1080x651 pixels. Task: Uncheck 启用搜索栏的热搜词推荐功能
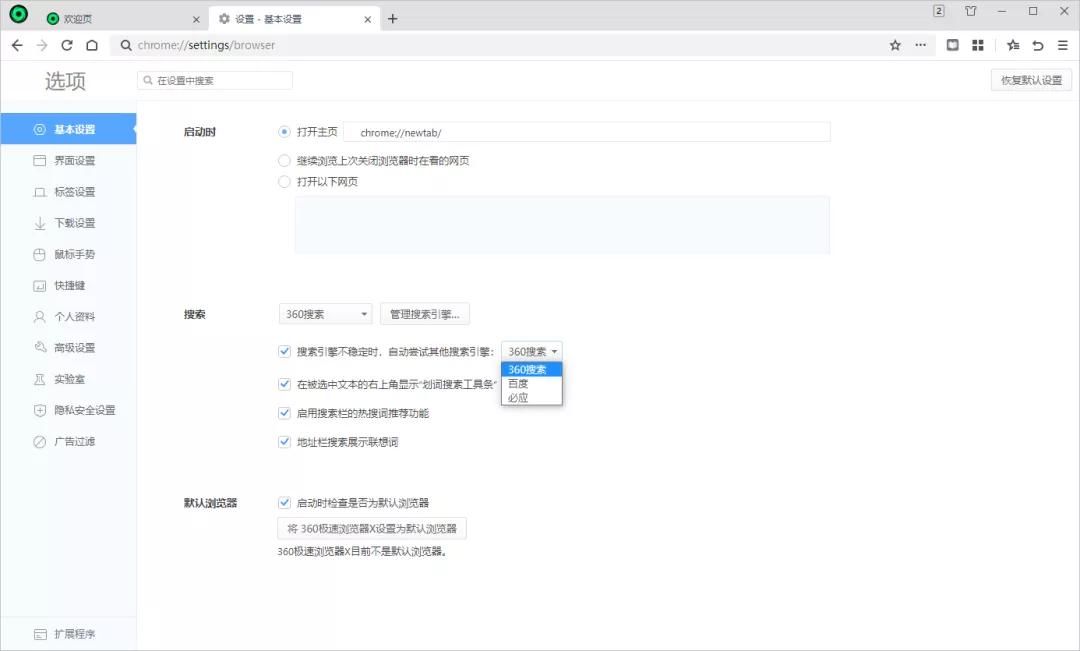[x=285, y=411]
